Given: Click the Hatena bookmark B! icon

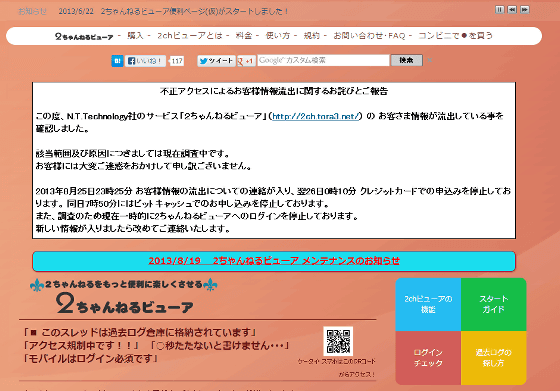Looking at the screenshot, I should point(117,61).
